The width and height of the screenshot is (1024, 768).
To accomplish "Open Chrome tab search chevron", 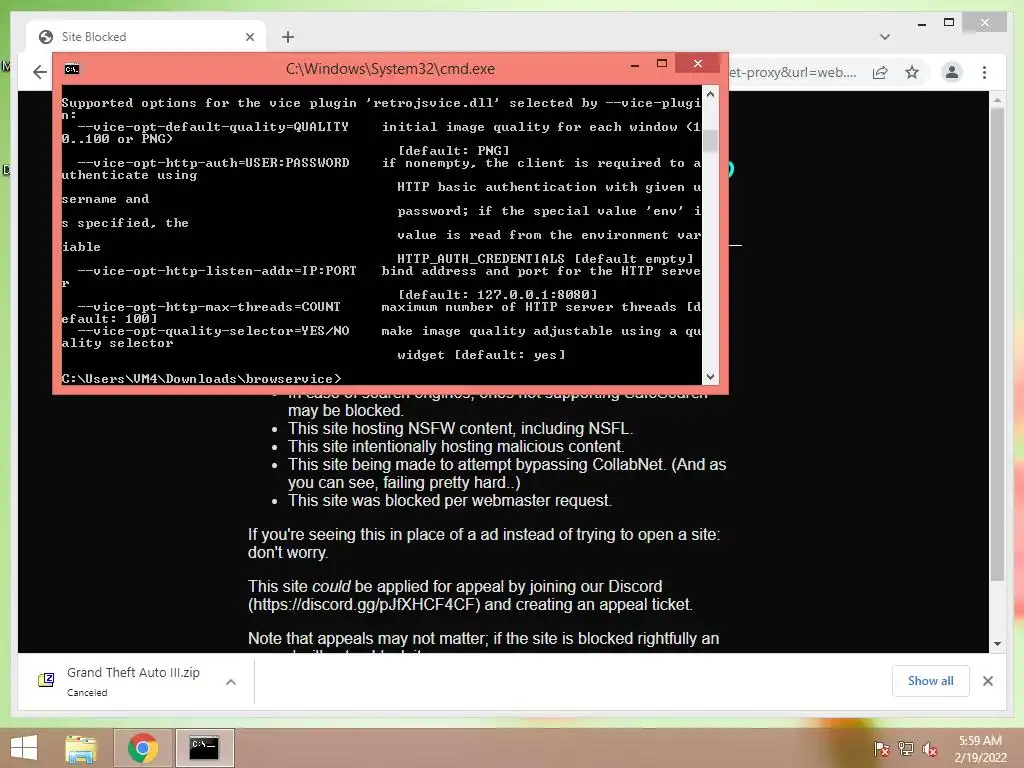I will pos(885,37).
